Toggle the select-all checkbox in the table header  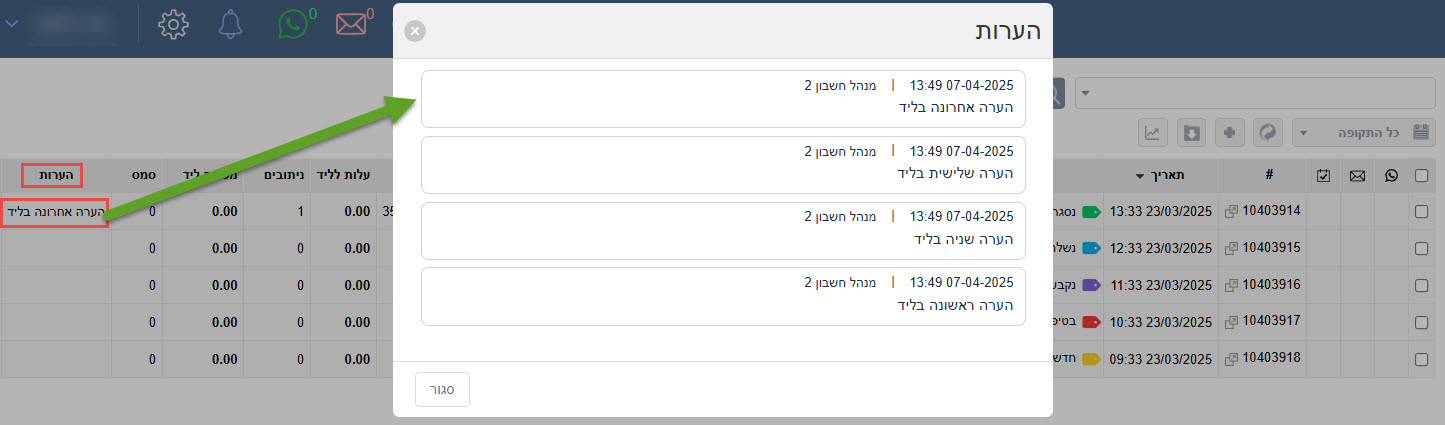[1421, 175]
